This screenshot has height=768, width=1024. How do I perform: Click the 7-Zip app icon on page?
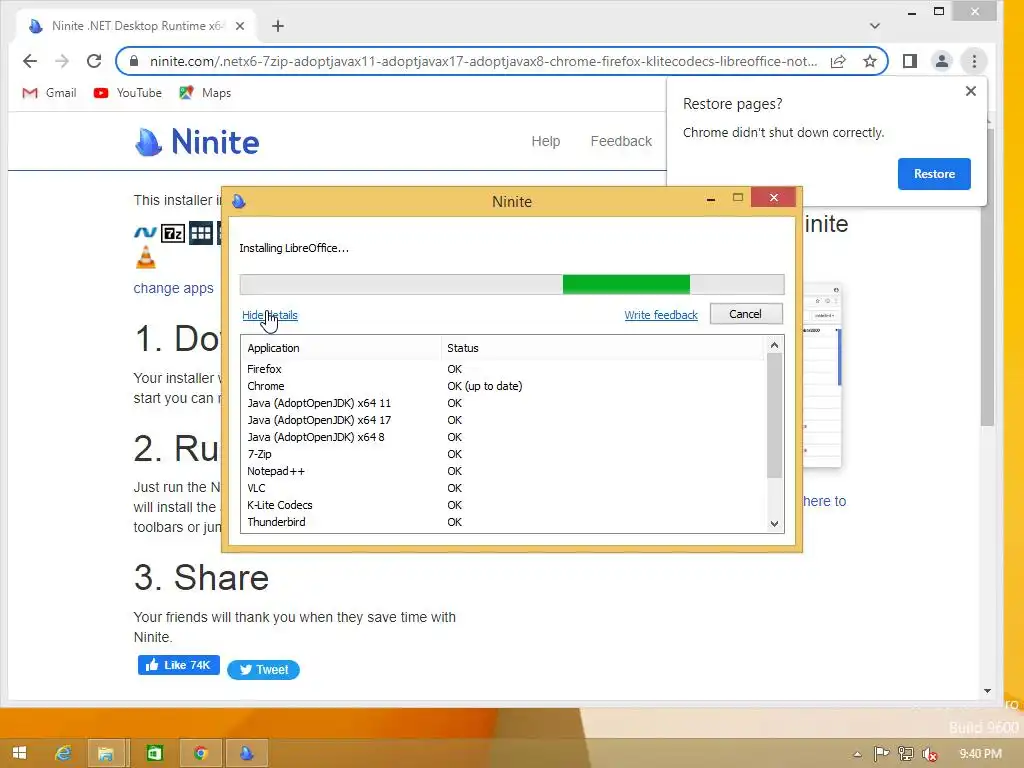pos(172,233)
